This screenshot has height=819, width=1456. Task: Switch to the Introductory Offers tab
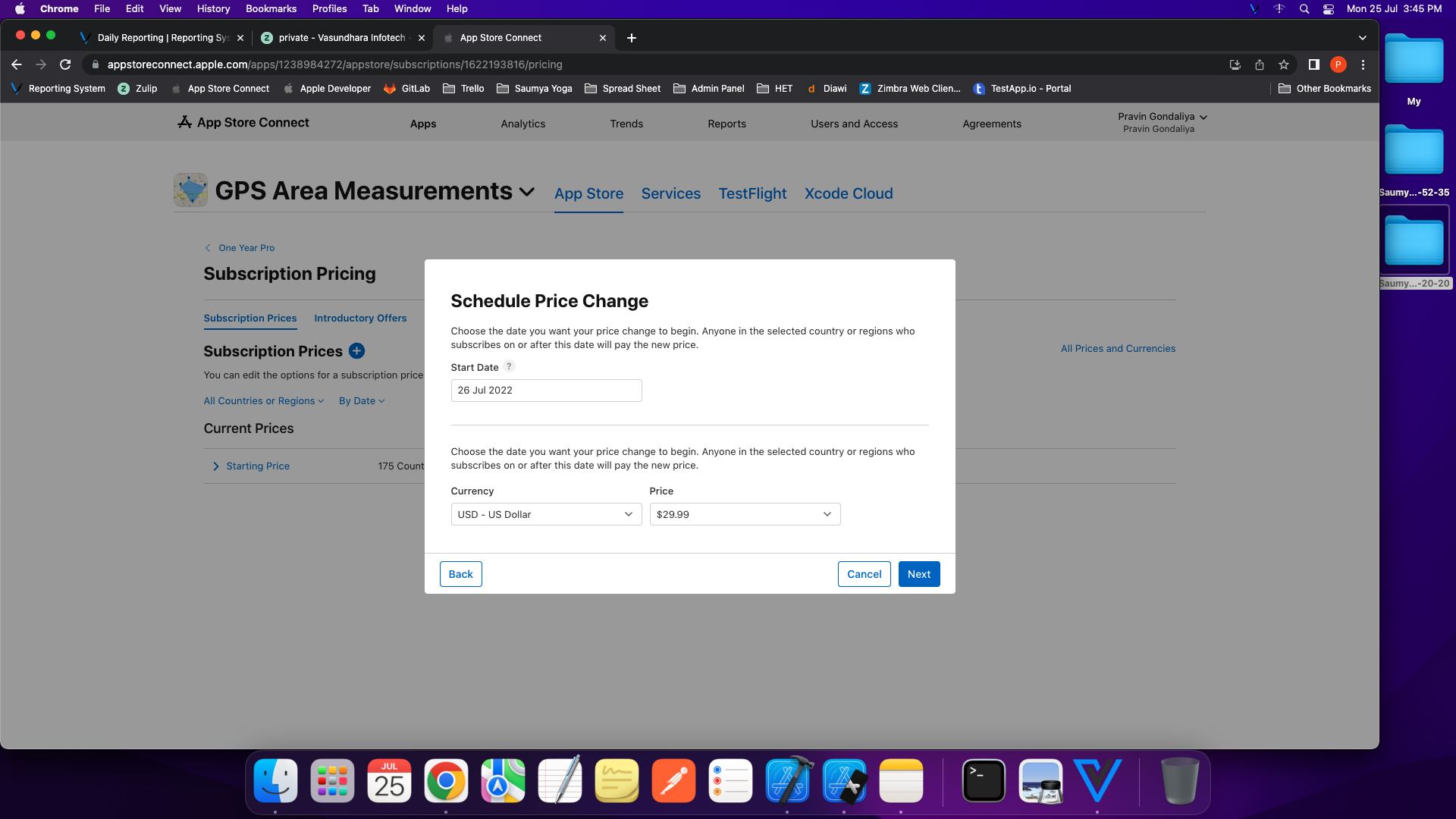360,318
